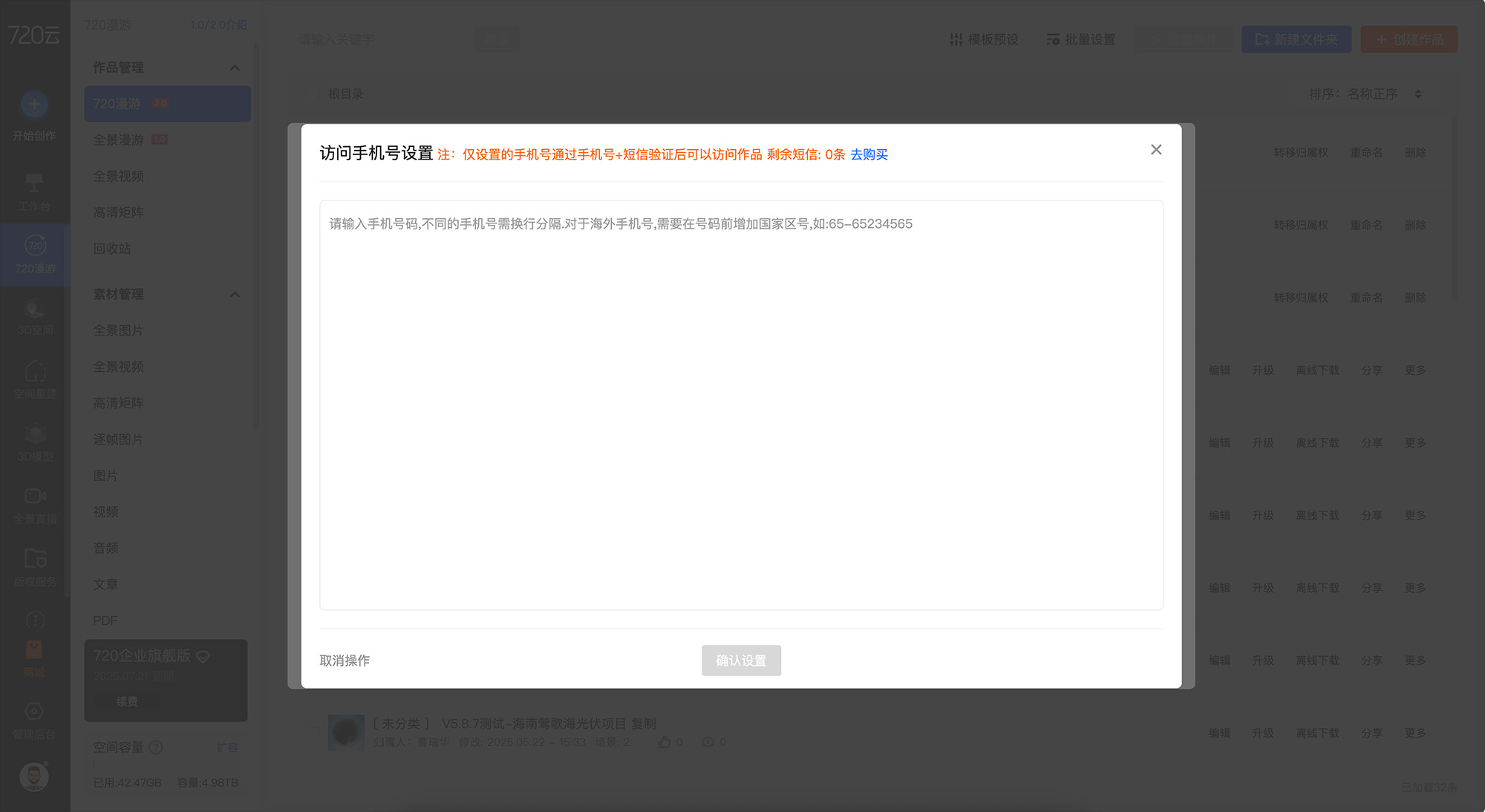Open the 版权服务 folder icon
This screenshot has height=812, width=1485.
coord(34,558)
